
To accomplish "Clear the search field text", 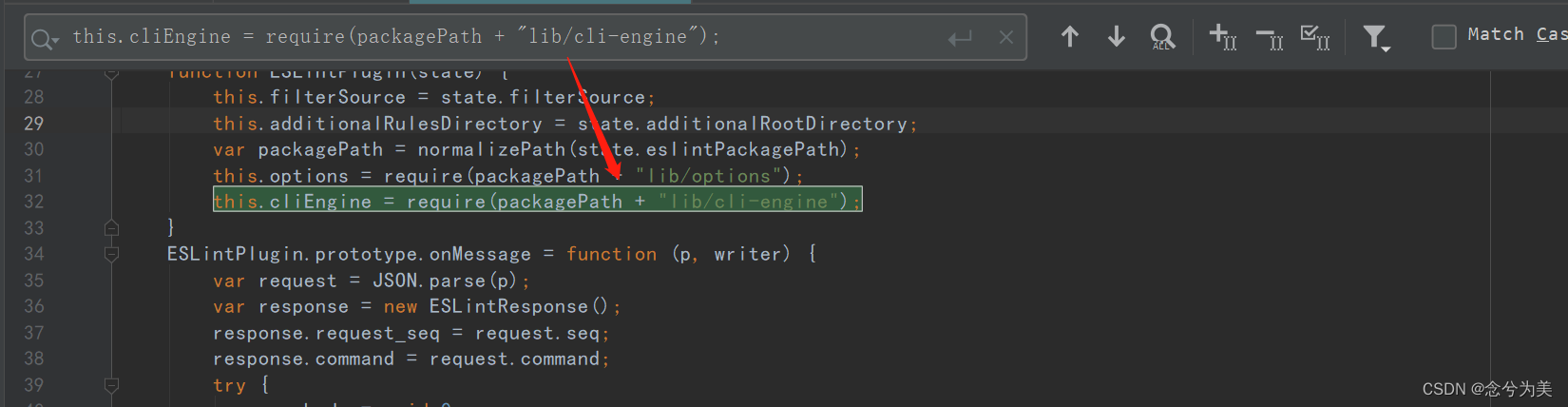I will [x=1006, y=38].
